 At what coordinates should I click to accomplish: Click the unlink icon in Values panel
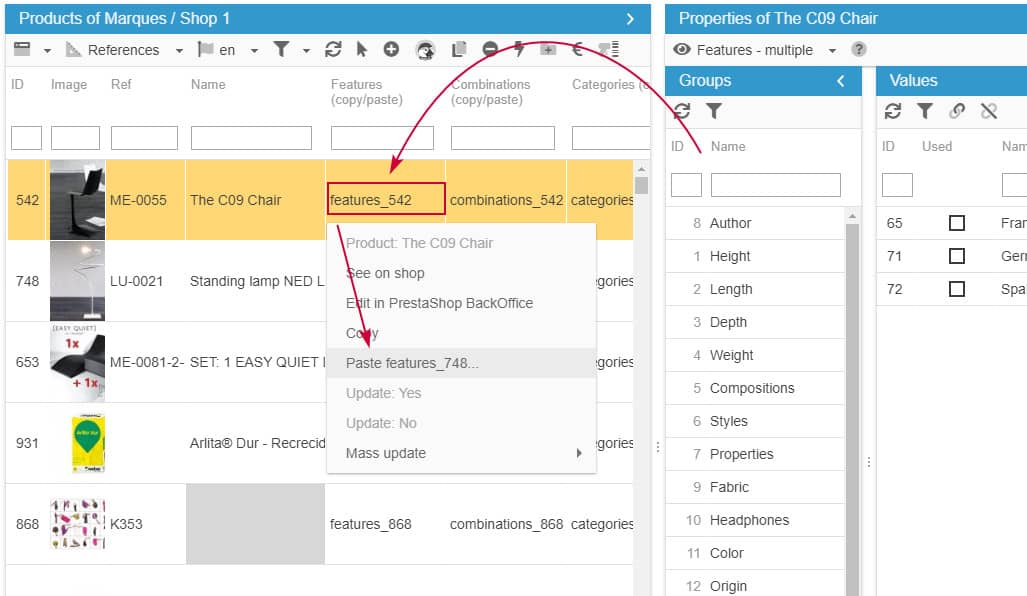989,111
